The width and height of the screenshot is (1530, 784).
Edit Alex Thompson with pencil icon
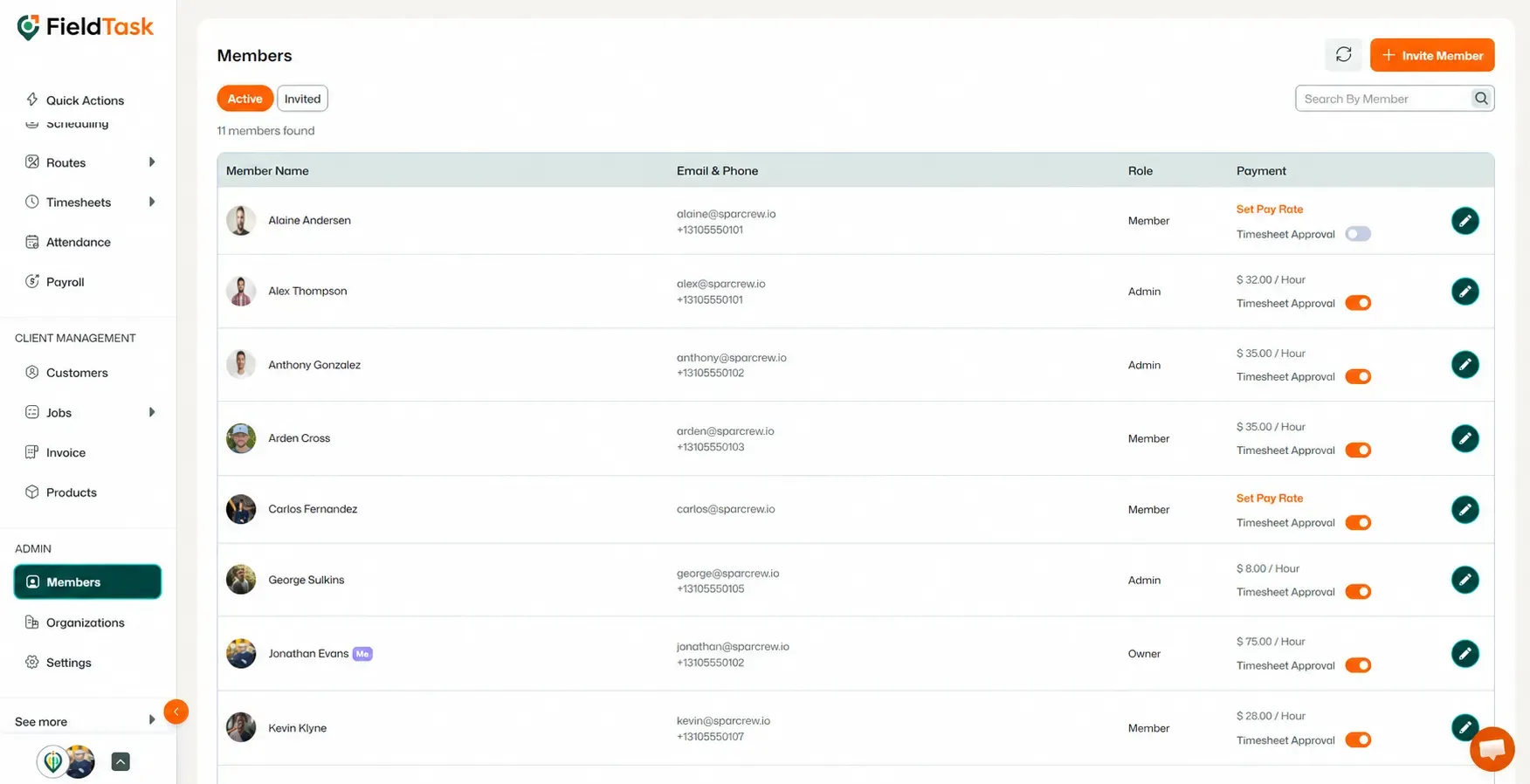tap(1465, 291)
